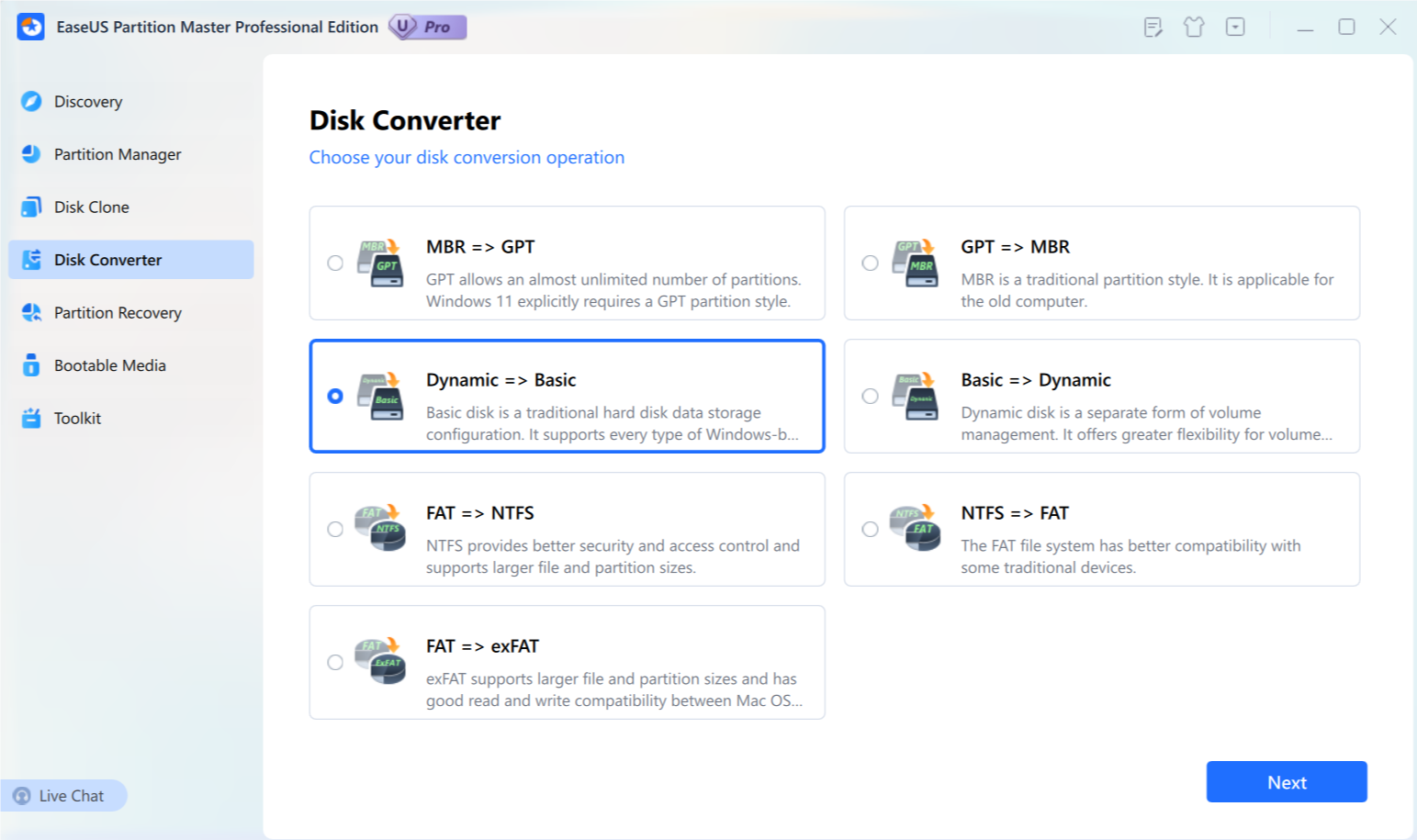Click description 'Dynamic disk is a separate form of volume'
The width and height of the screenshot is (1417, 840).
pos(1146,423)
